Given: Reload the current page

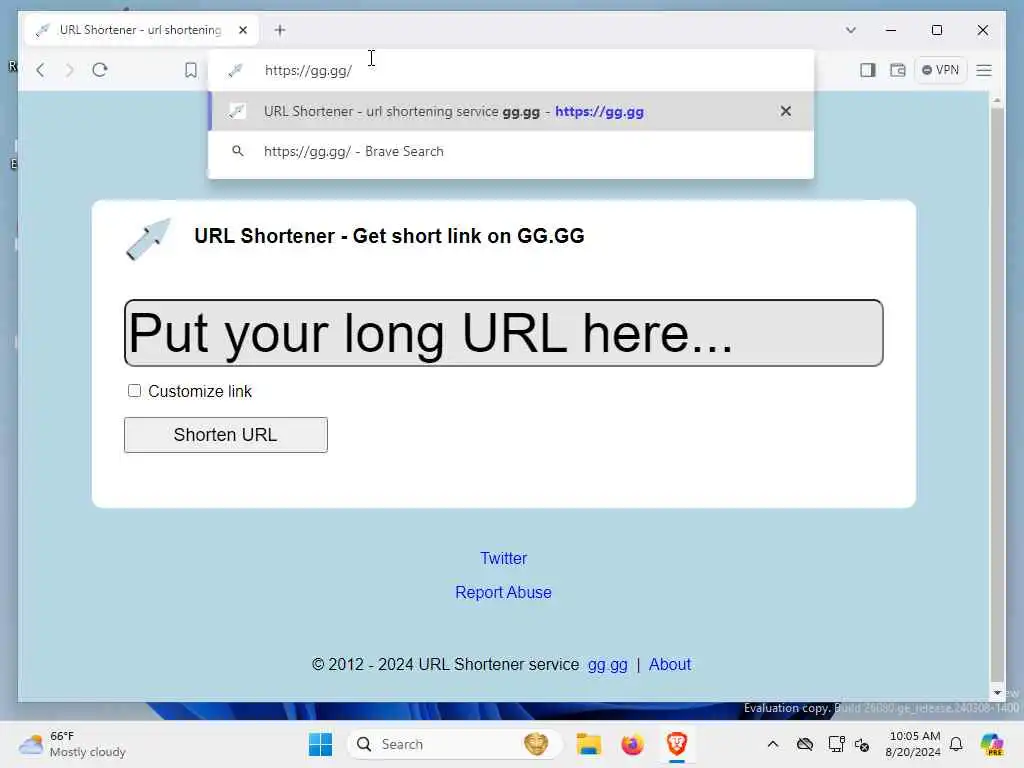Looking at the screenshot, I should click(x=100, y=70).
